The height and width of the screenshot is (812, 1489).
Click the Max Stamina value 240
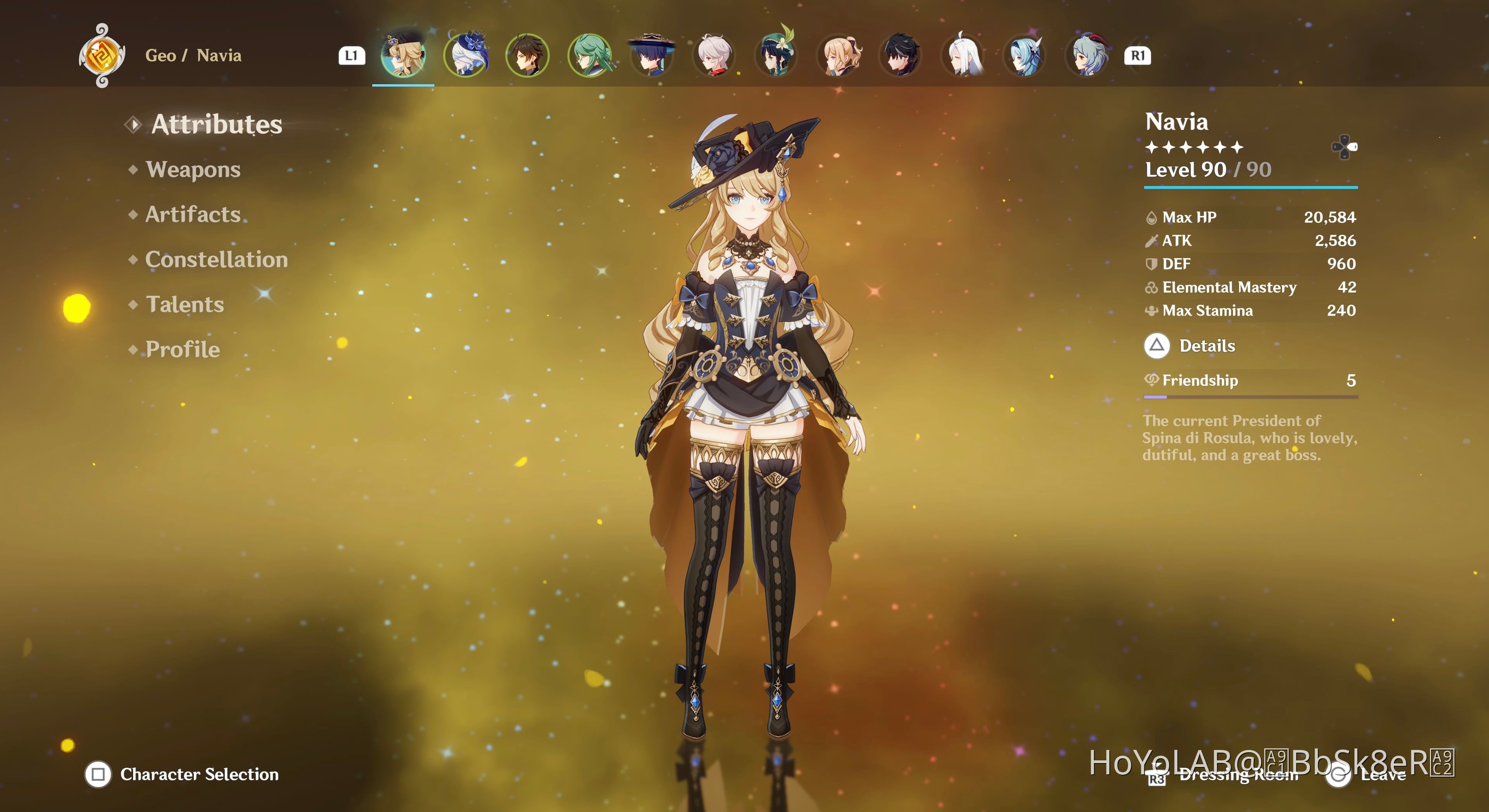(1341, 311)
